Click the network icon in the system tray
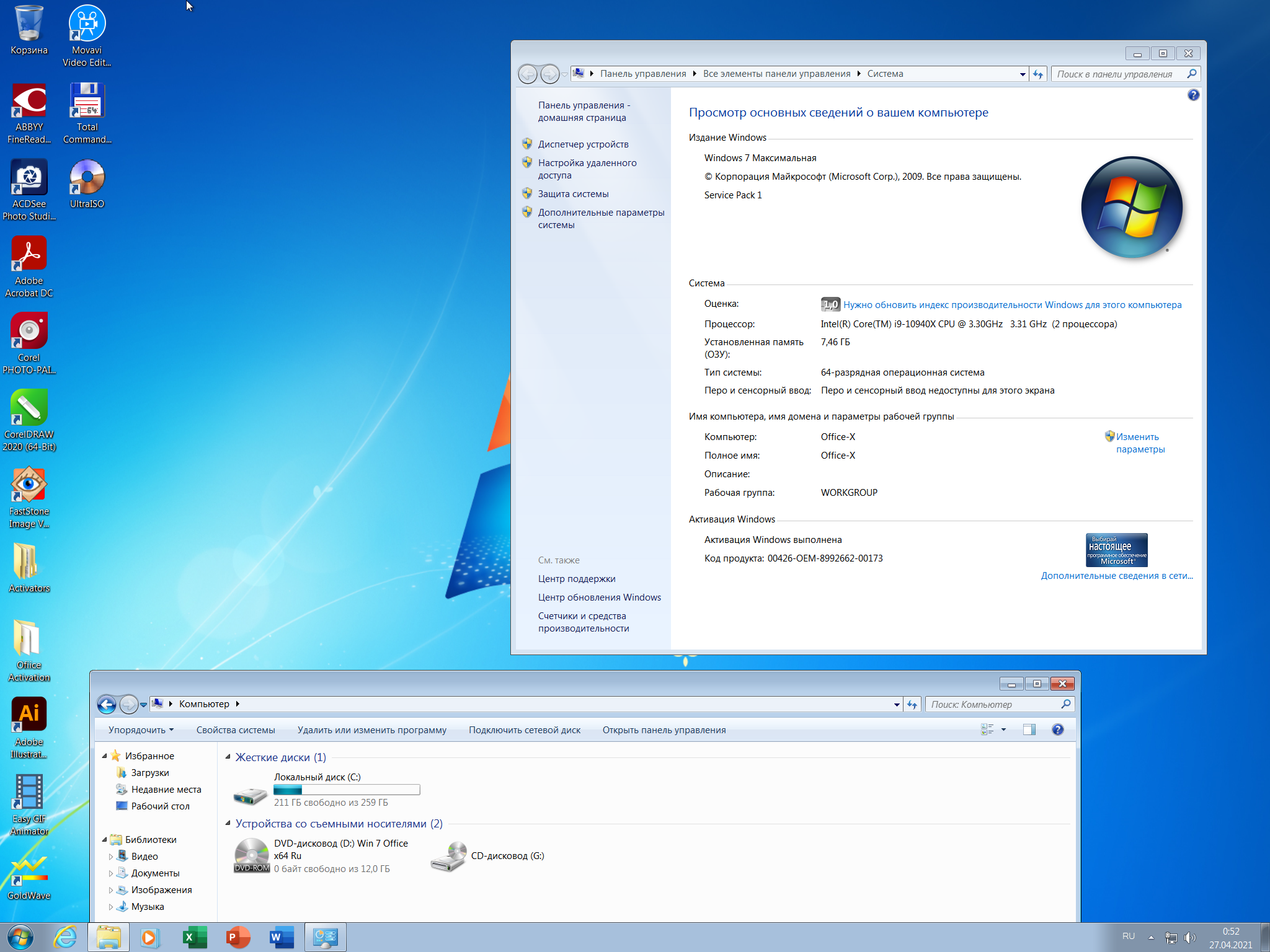Viewport: 1270px width, 952px height. [1171, 938]
